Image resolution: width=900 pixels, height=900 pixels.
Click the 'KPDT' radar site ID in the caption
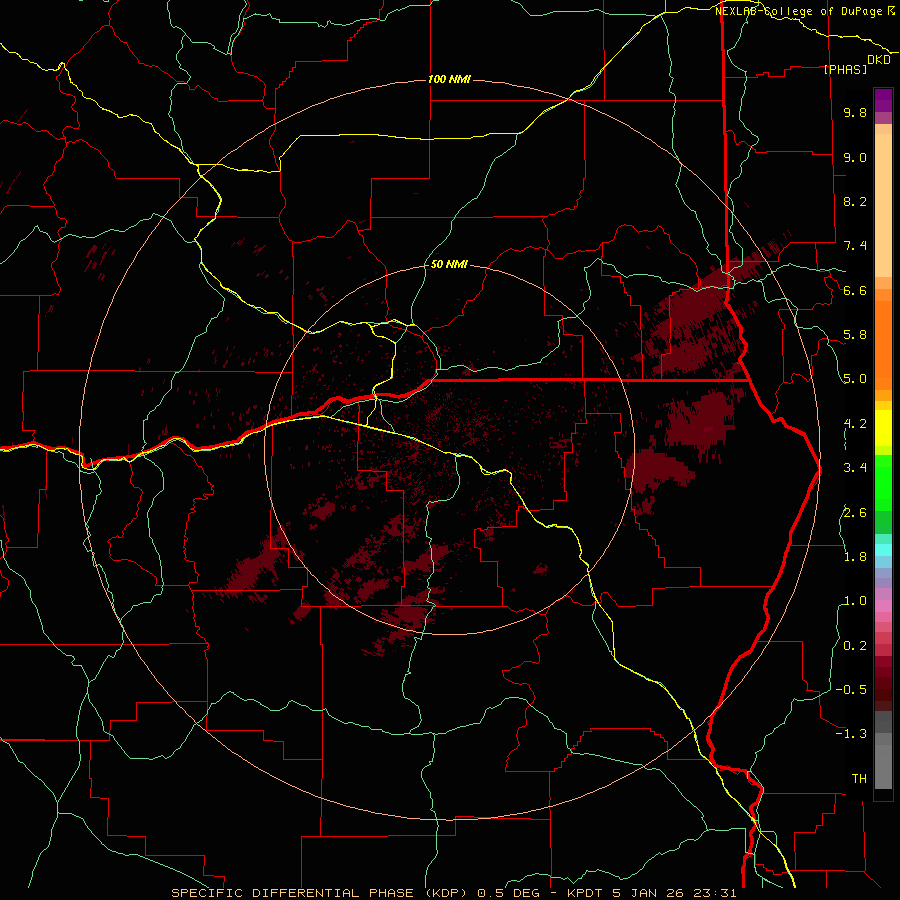(585, 893)
